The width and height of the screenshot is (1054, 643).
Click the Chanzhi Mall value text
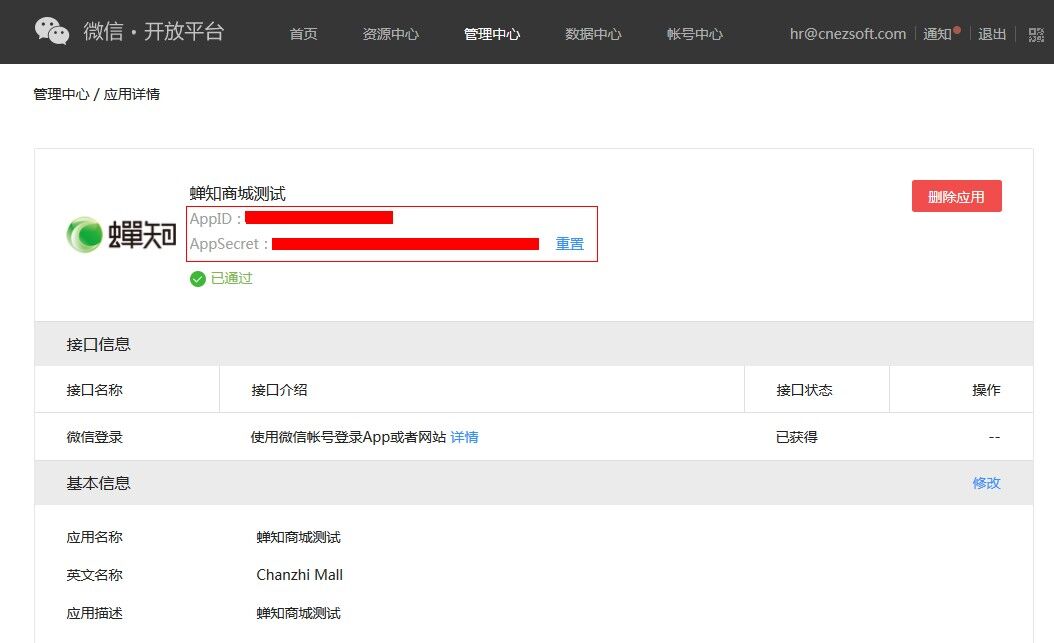click(x=300, y=575)
